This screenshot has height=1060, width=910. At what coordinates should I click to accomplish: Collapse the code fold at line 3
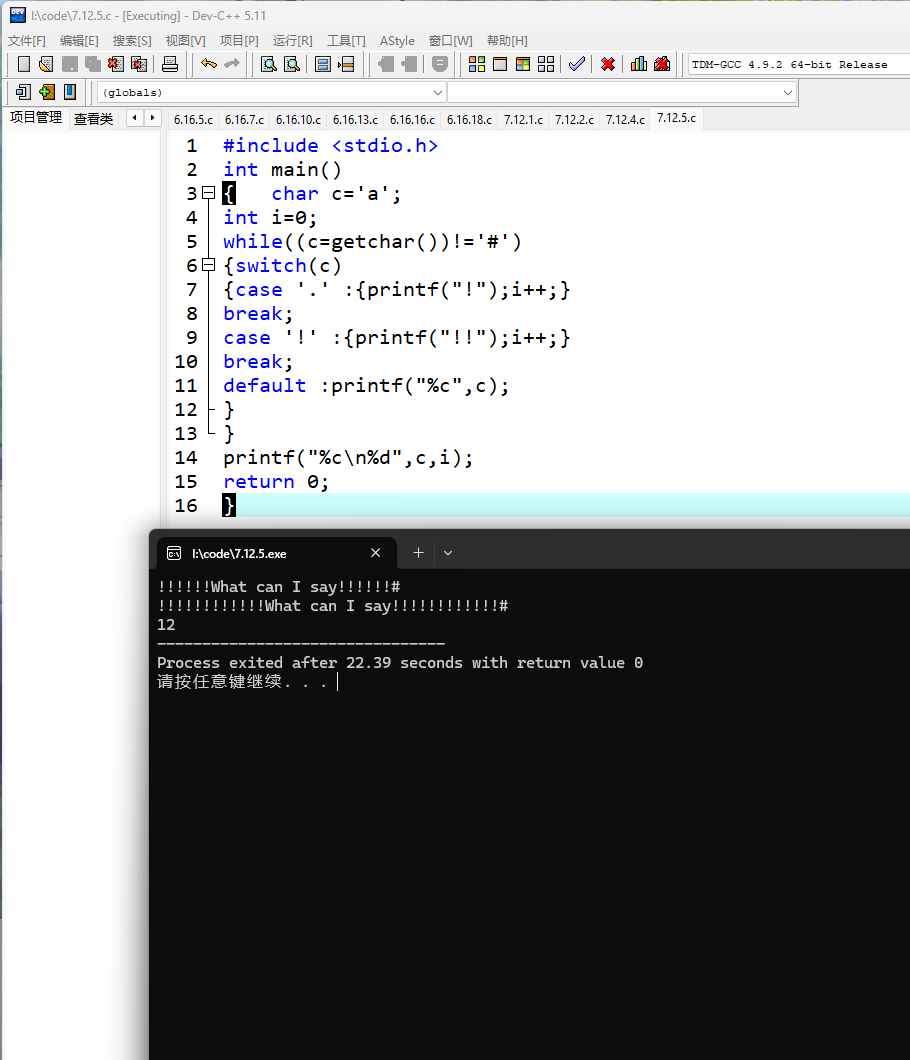[x=209, y=193]
